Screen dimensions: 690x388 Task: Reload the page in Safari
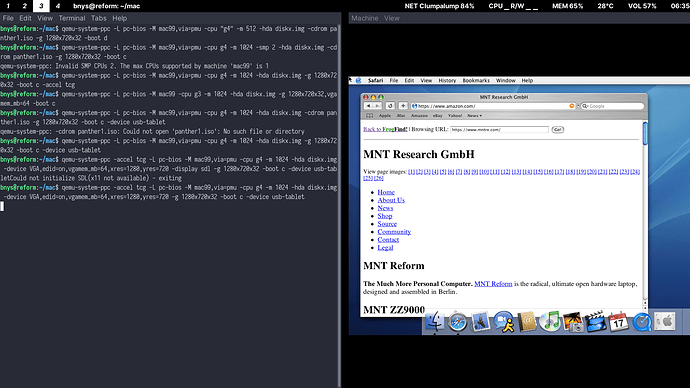390,106
